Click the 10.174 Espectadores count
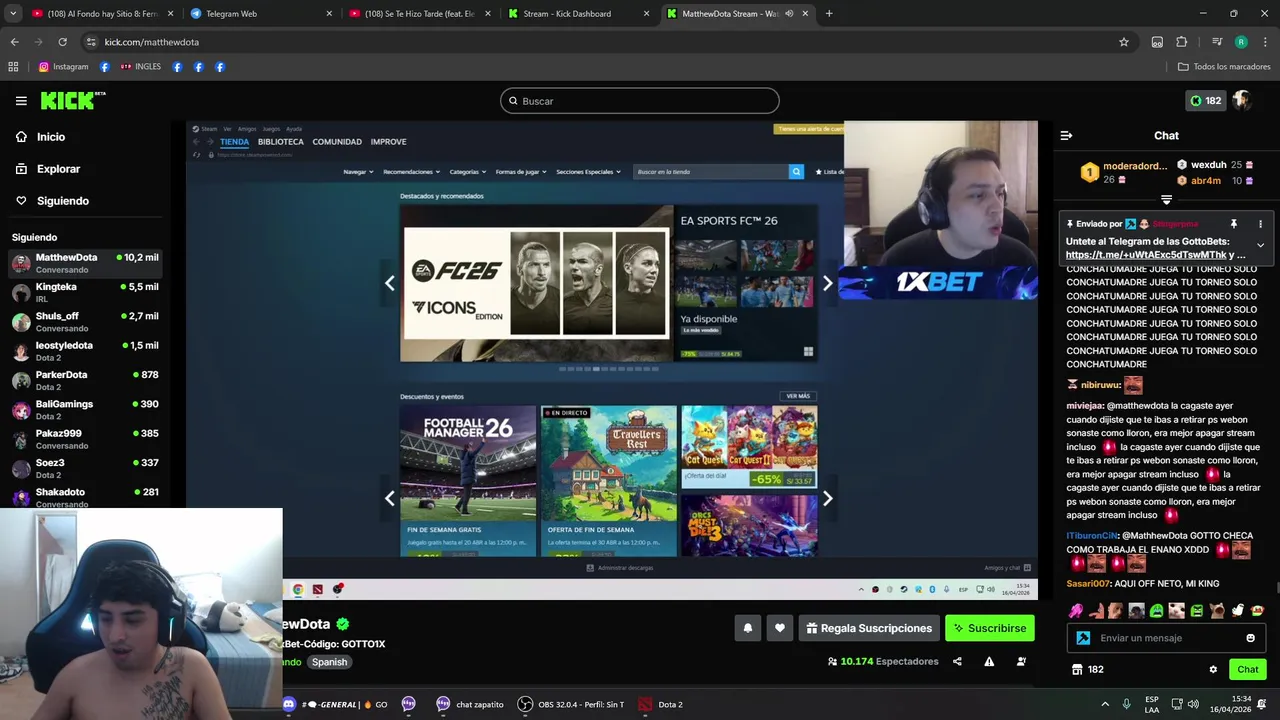The image size is (1280, 720). coord(883,661)
